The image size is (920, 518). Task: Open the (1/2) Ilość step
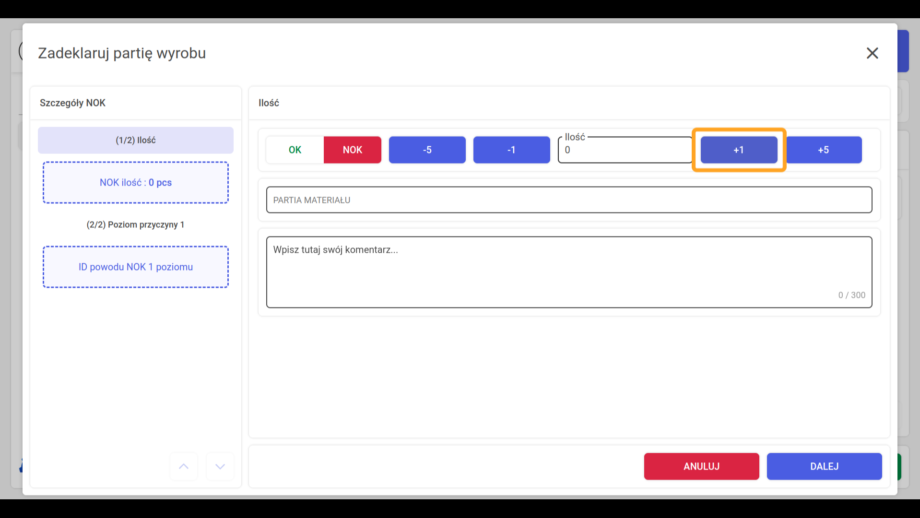pyautogui.click(x=136, y=140)
